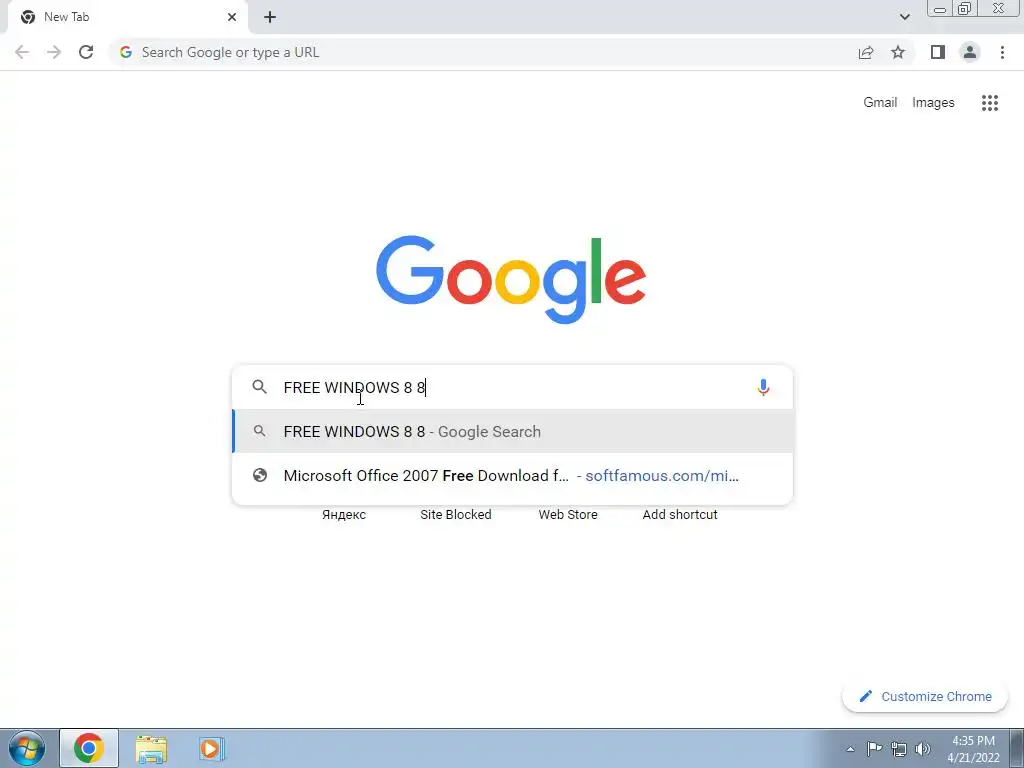Viewport: 1024px width, 768px height.
Task: Share this page icon in address bar
Action: point(866,52)
